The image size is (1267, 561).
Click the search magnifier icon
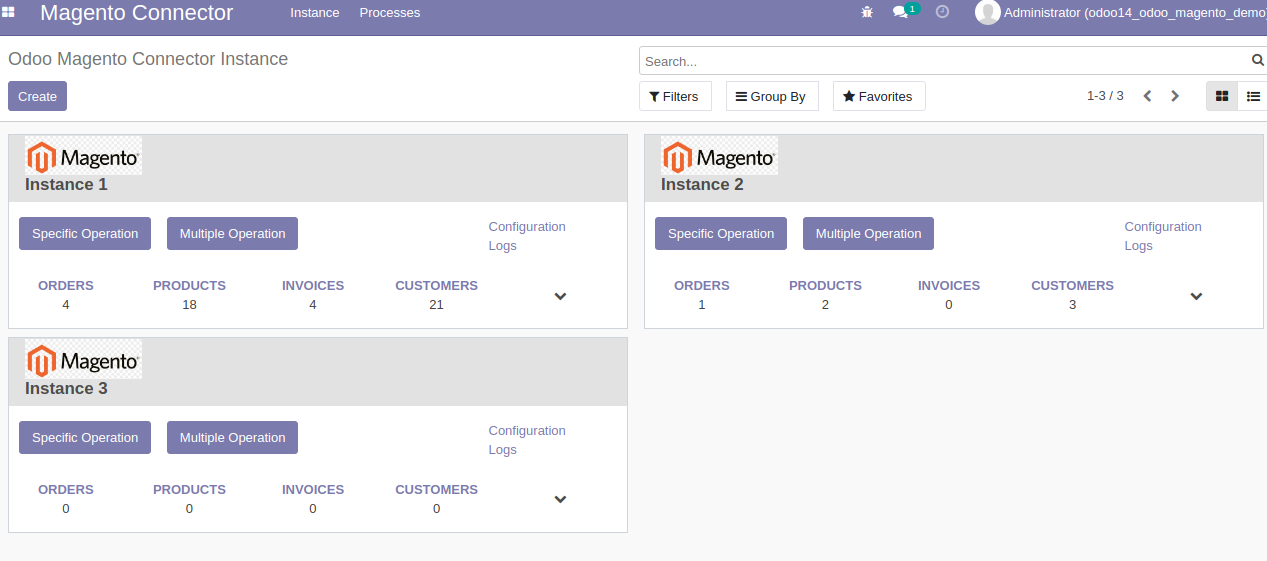[x=1258, y=60]
